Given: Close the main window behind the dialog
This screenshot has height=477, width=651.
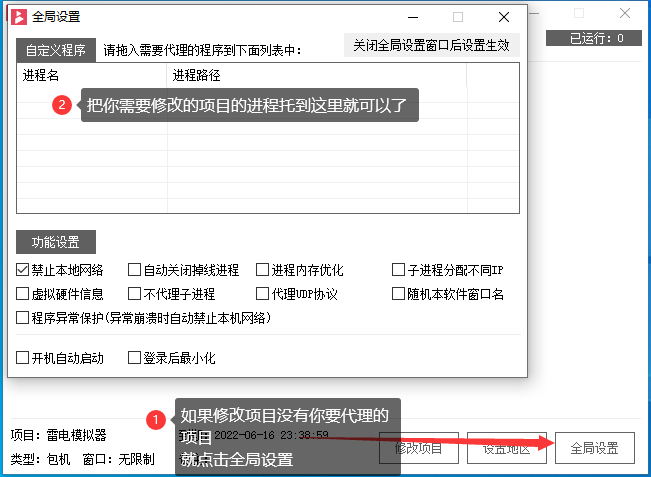Looking at the screenshot, I should point(625,13).
